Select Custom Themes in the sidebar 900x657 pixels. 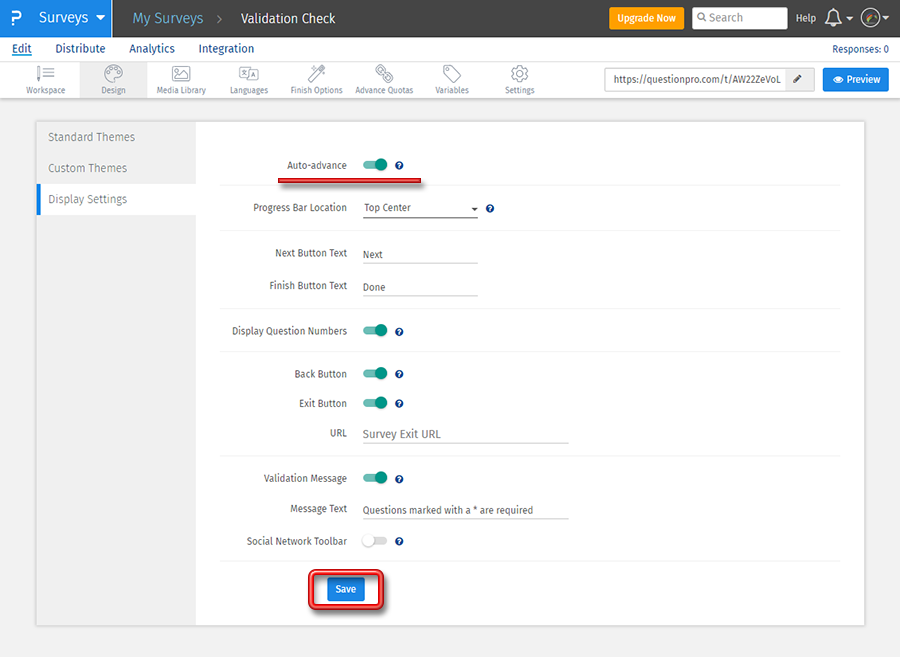88,168
